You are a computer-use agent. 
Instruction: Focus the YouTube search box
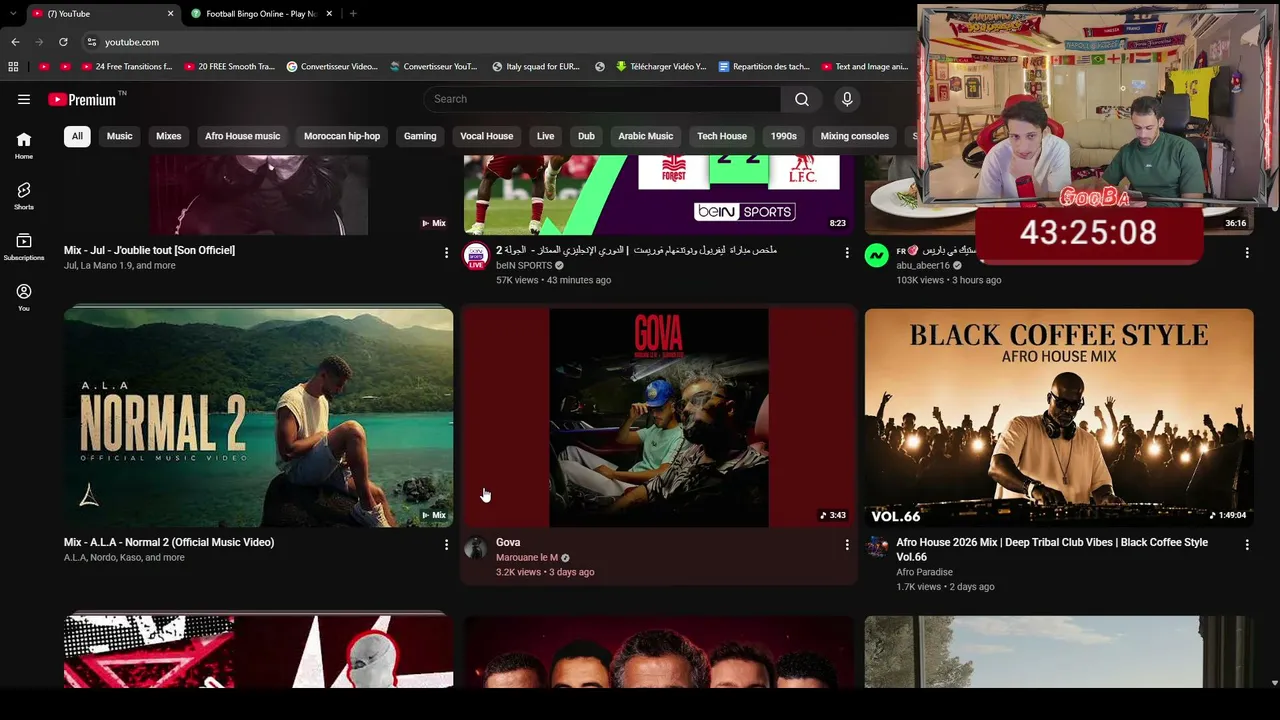[x=603, y=99]
